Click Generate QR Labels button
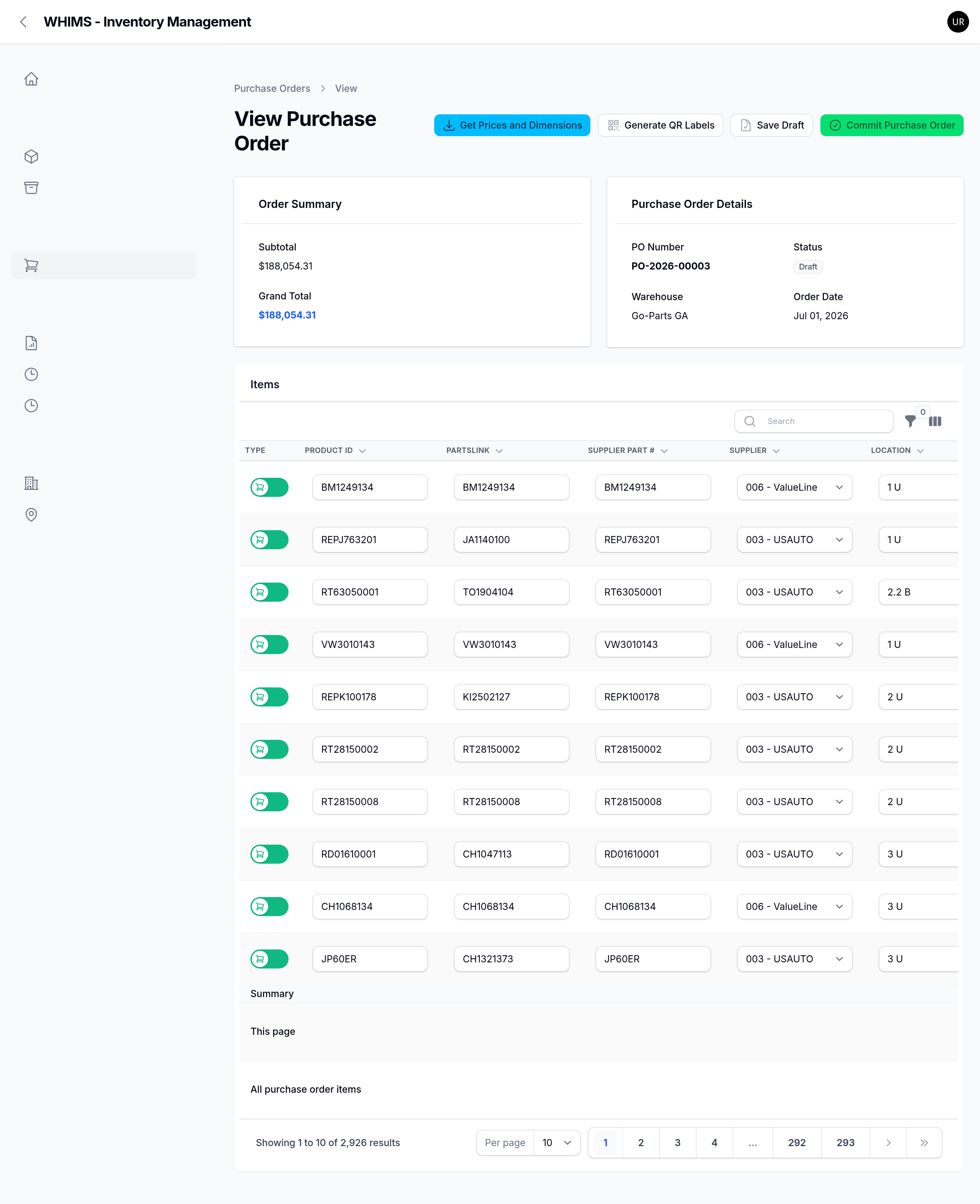The width and height of the screenshot is (980, 1204). (x=660, y=125)
